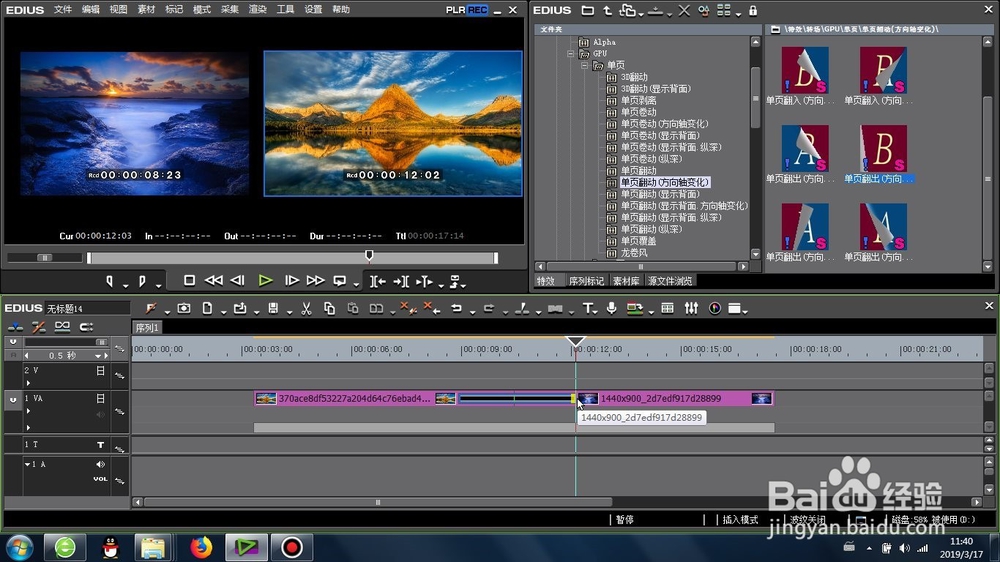1000x562 pixels.
Task: Open the timeline scale dropdown at 0.5 秒
Action: (98, 356)
